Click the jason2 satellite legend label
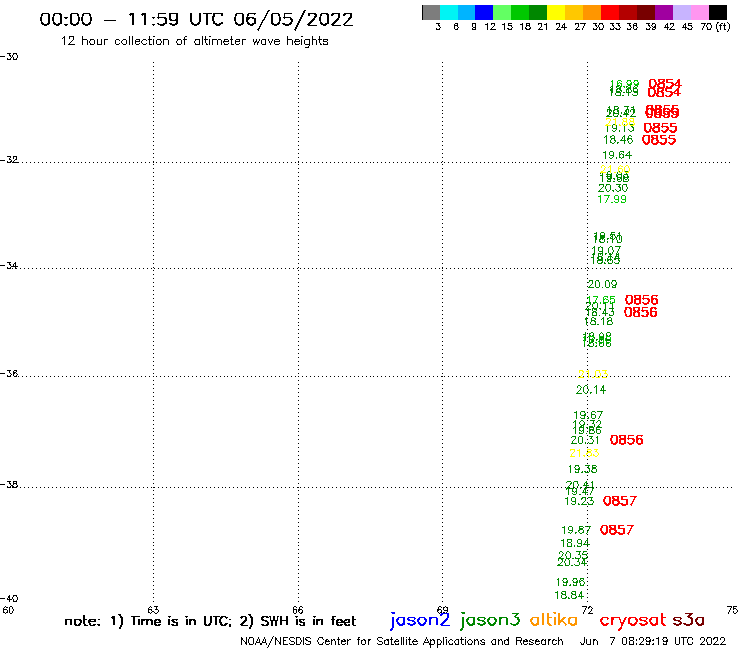 (x=420, y=621)
